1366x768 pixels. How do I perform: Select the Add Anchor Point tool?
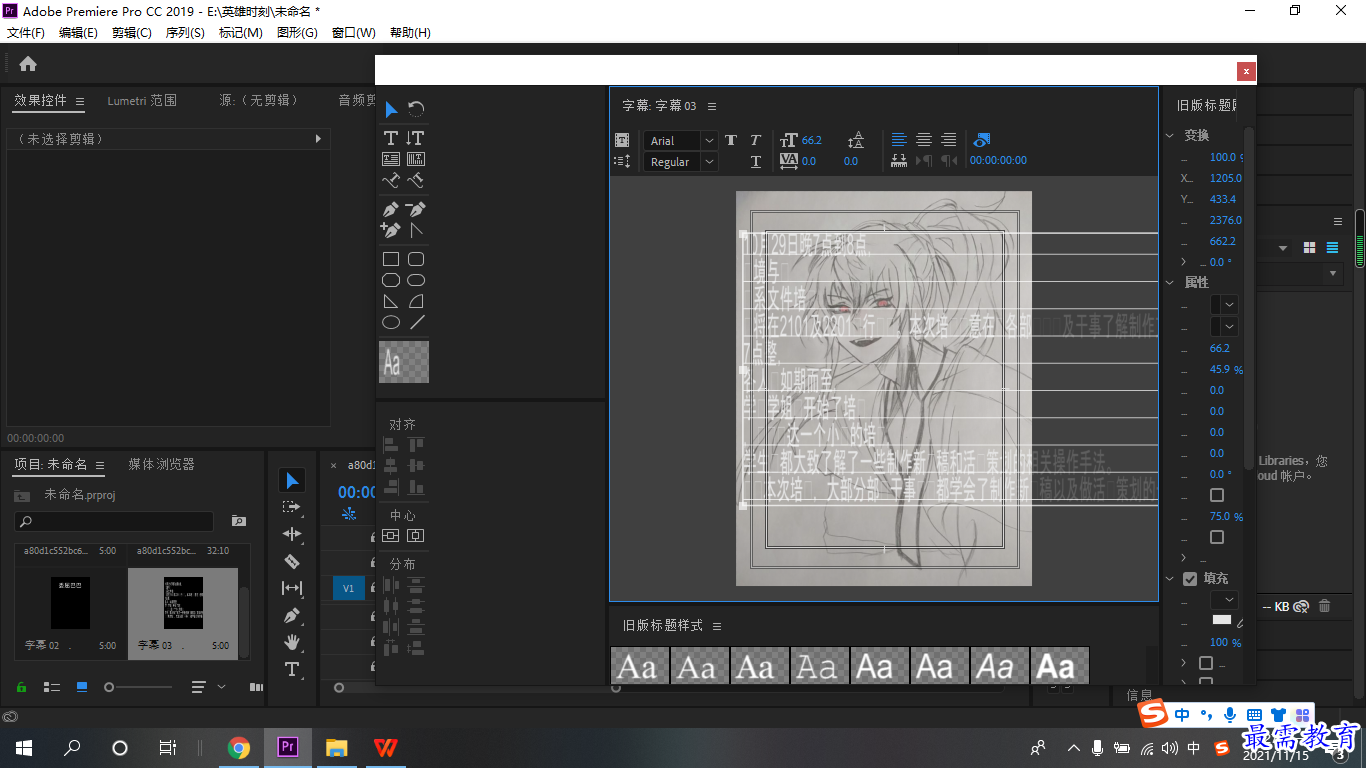pyautogui.click(x=391, y=230)
